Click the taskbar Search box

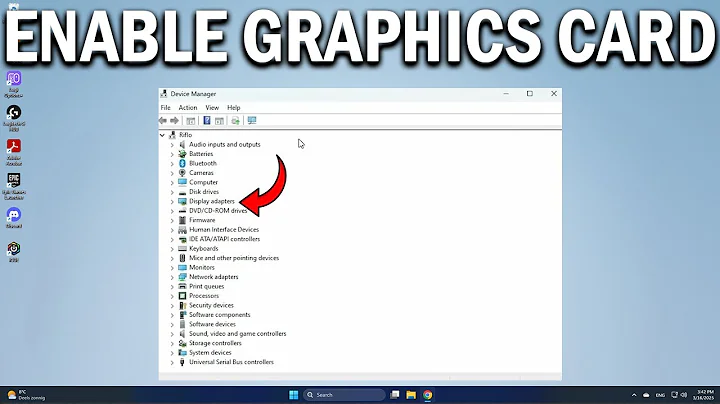coord(344,395)
